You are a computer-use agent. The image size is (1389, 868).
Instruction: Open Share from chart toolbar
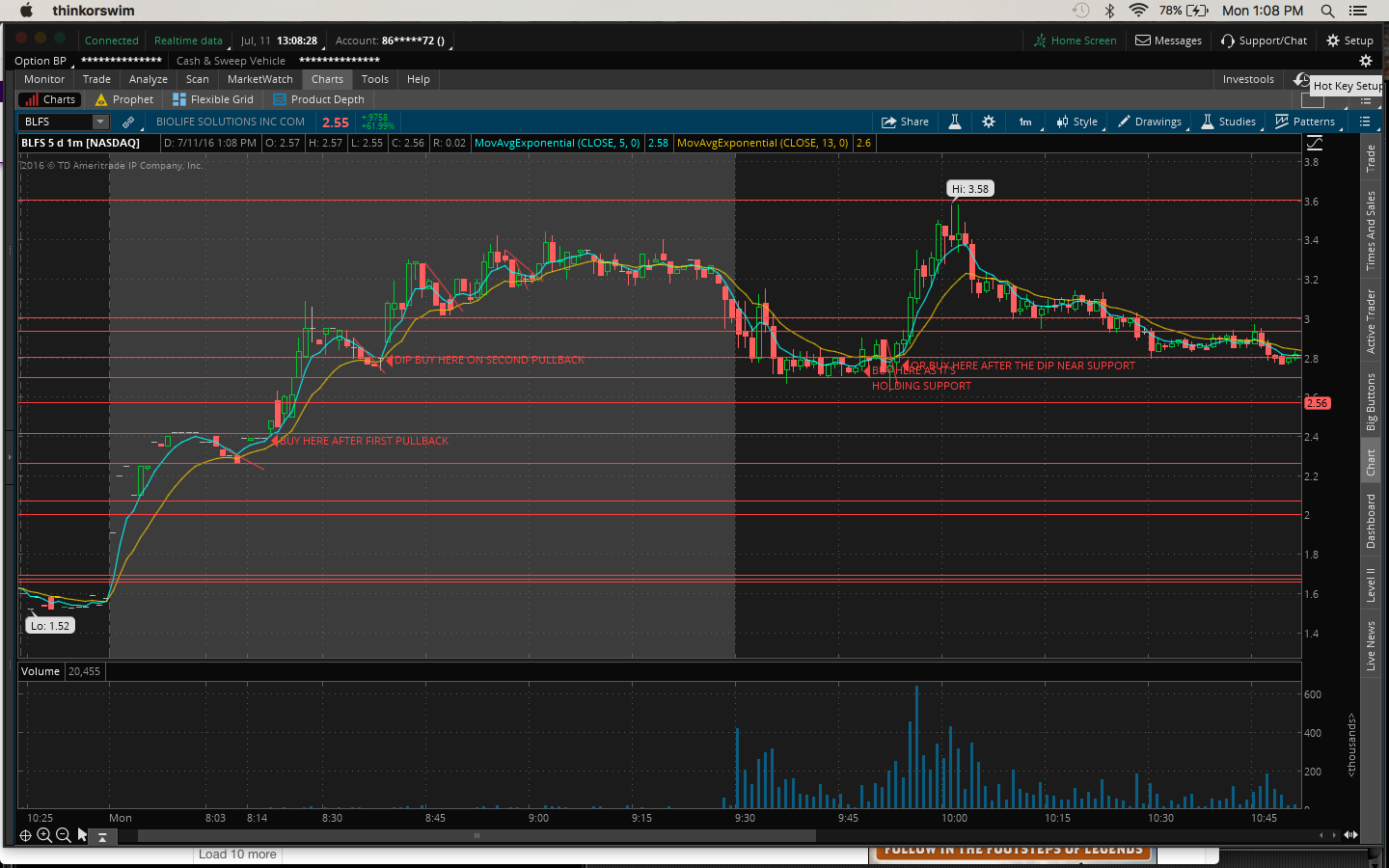tap(905, 122)
